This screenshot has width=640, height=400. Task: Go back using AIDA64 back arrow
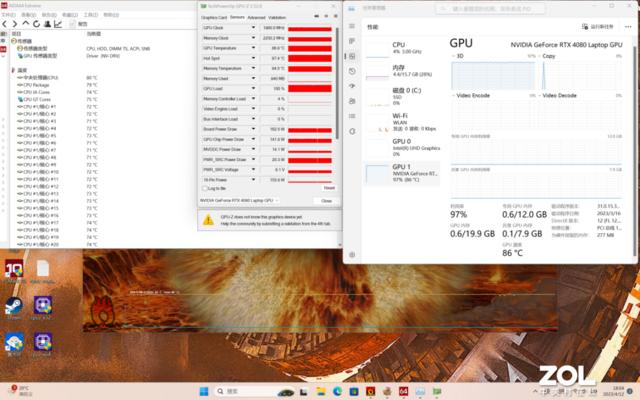pos(5,24)
